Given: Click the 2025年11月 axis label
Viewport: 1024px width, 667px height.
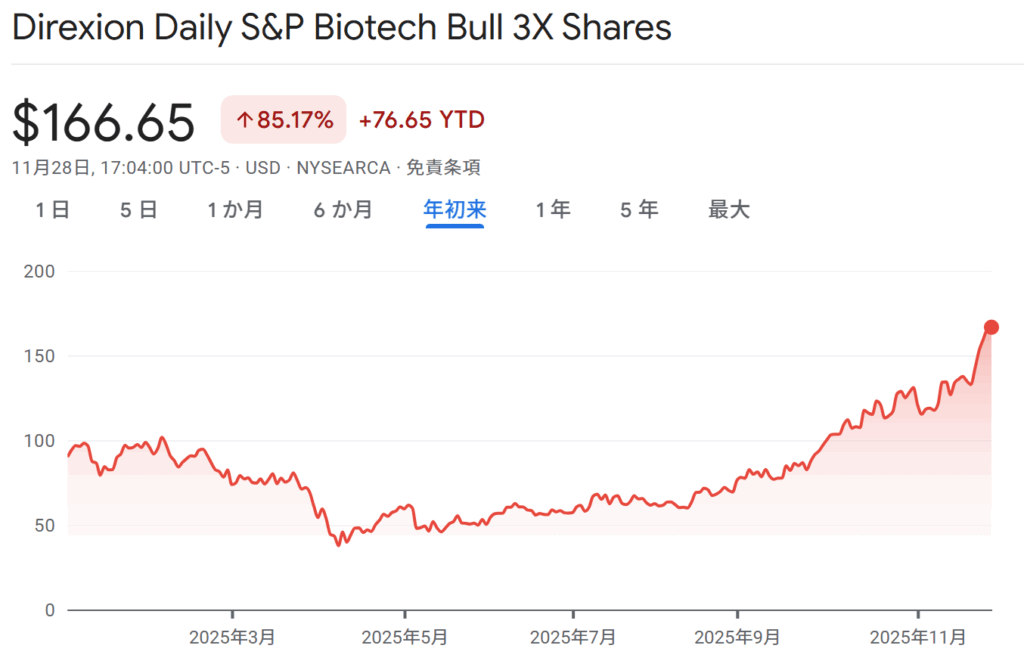Looking at the screenshot, I should (917, 637).
